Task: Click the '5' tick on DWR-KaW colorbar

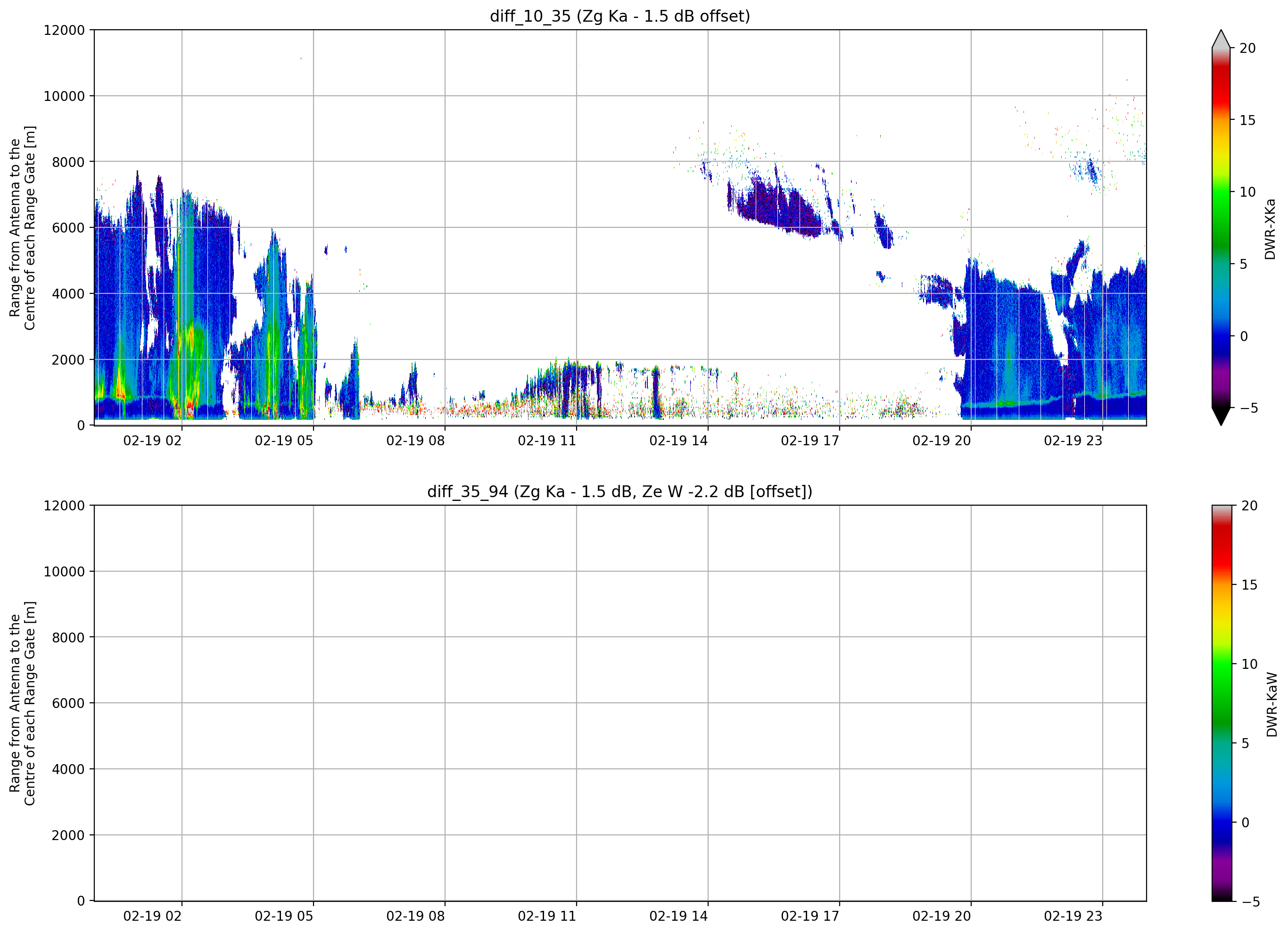Action: [x=1246, y=743]
